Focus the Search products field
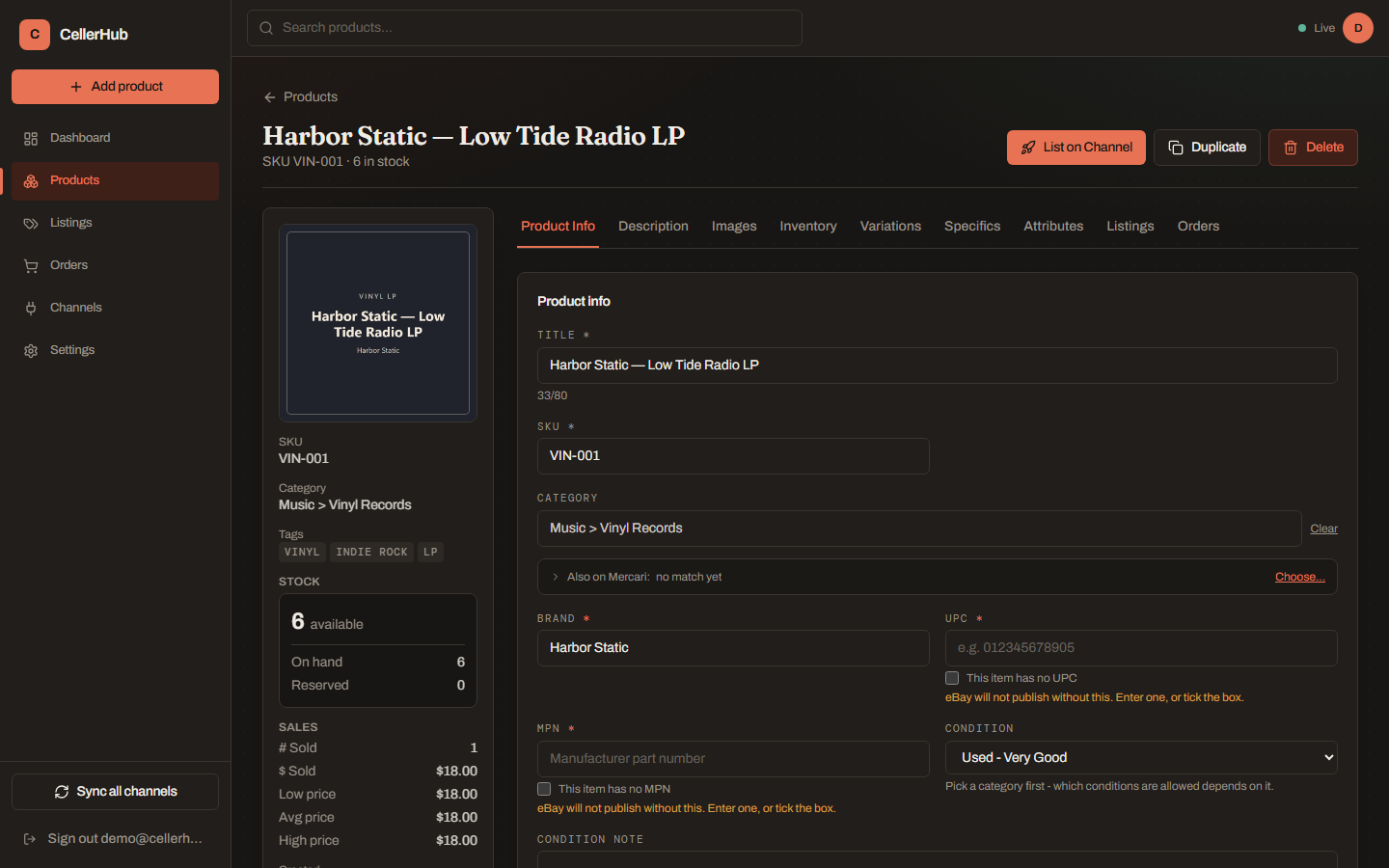Screen dimensions: 1389x868 click(525, 28)
